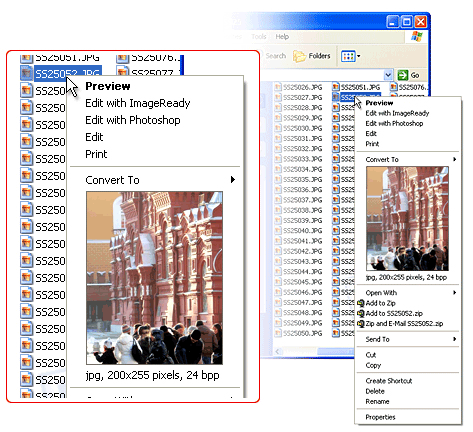Click the Search toolbar button
The width and height of the screenshot is (473, 432).
coord(275,56)
